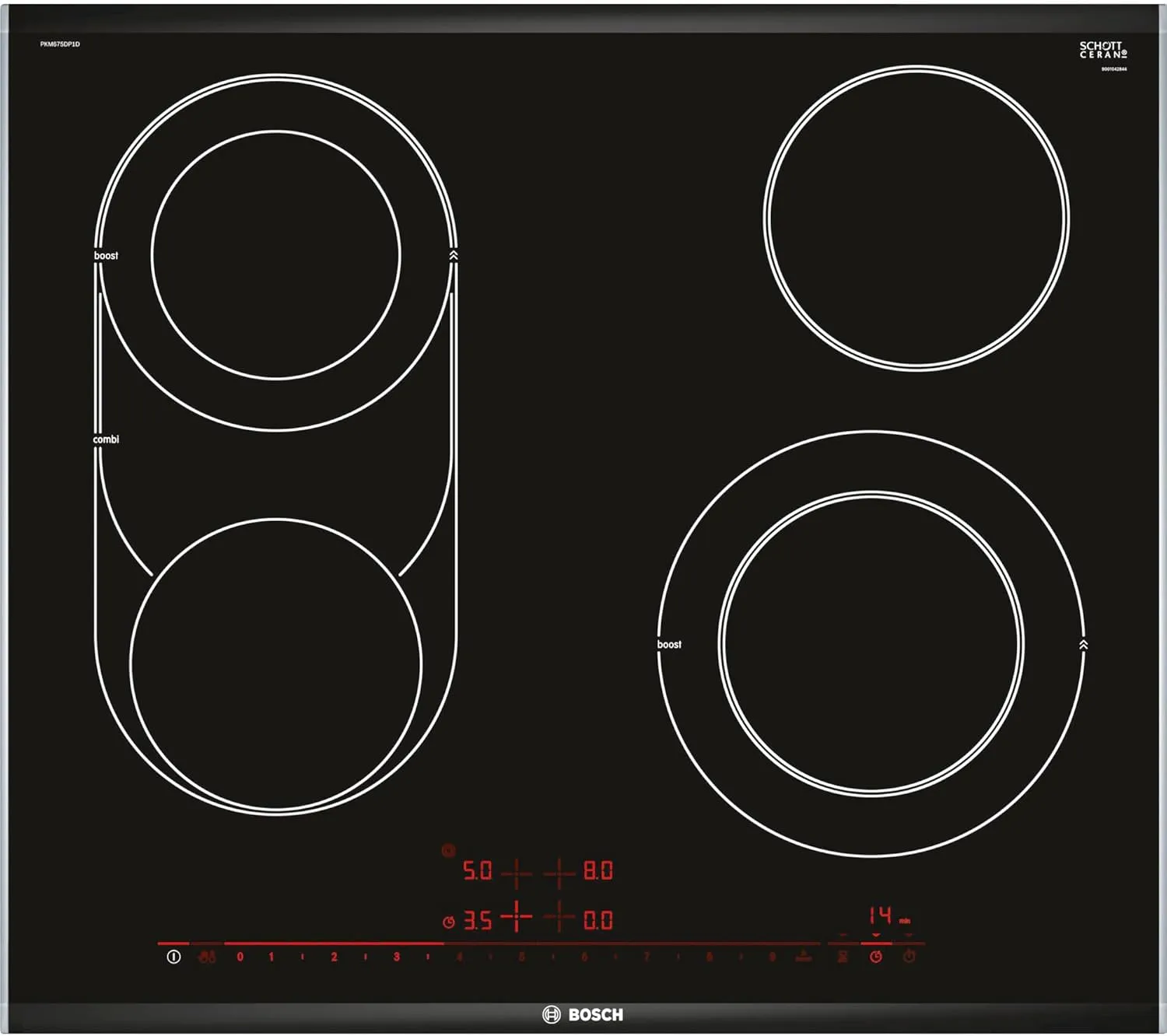Screen dimensions: 1167x1036
Task: Tap the double-chevron on lower-right burner
Action: click(x=1084, y=645)
